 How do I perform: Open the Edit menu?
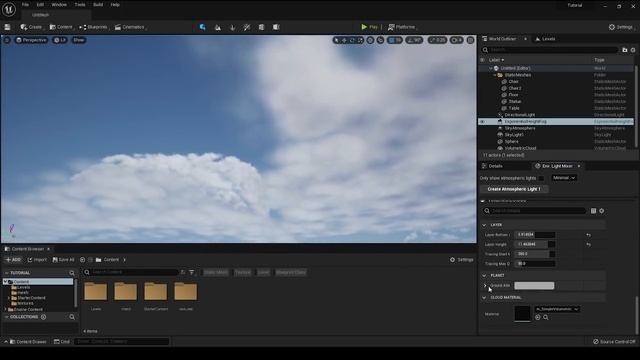[40, 5]
